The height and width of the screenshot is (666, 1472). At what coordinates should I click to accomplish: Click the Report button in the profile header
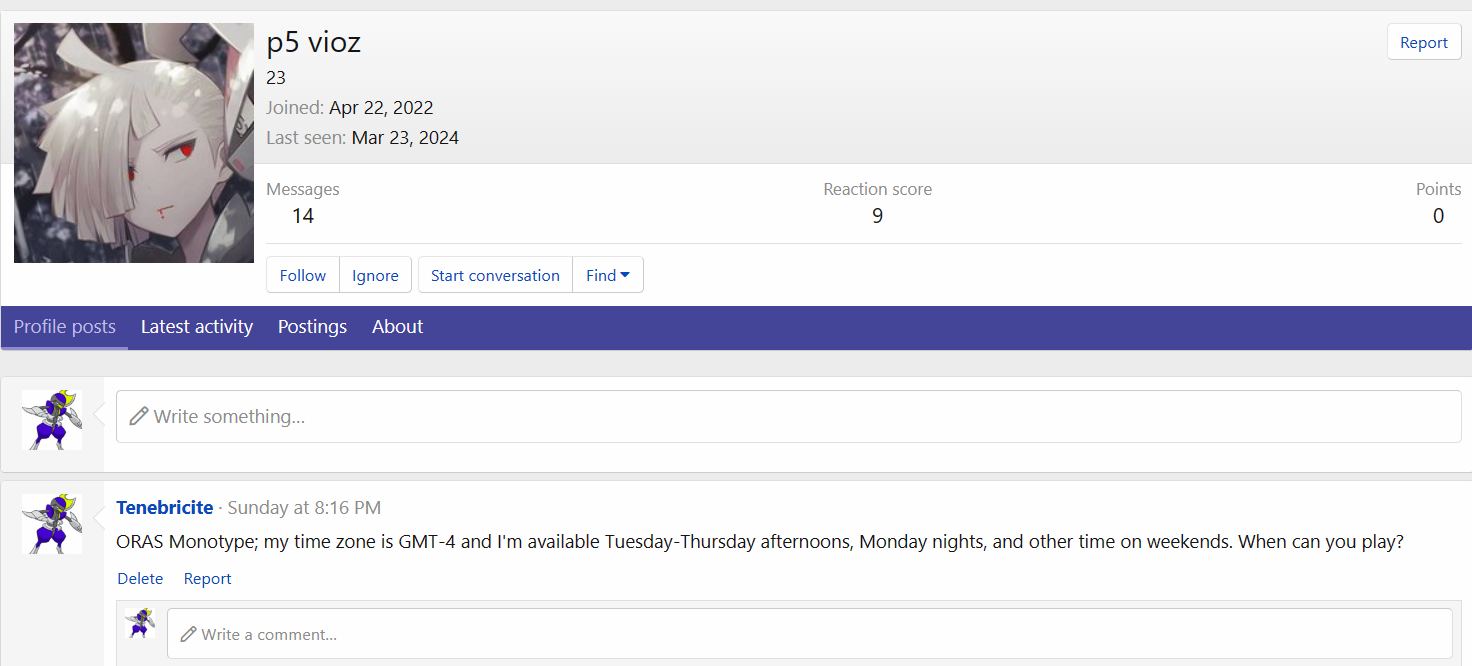point(1423,43)
